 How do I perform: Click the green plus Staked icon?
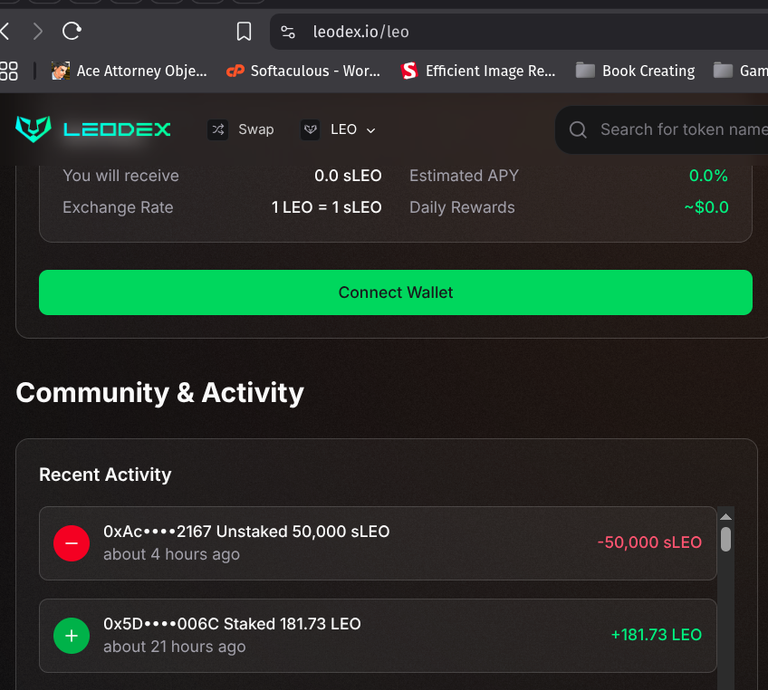click(x=72, y=636)
